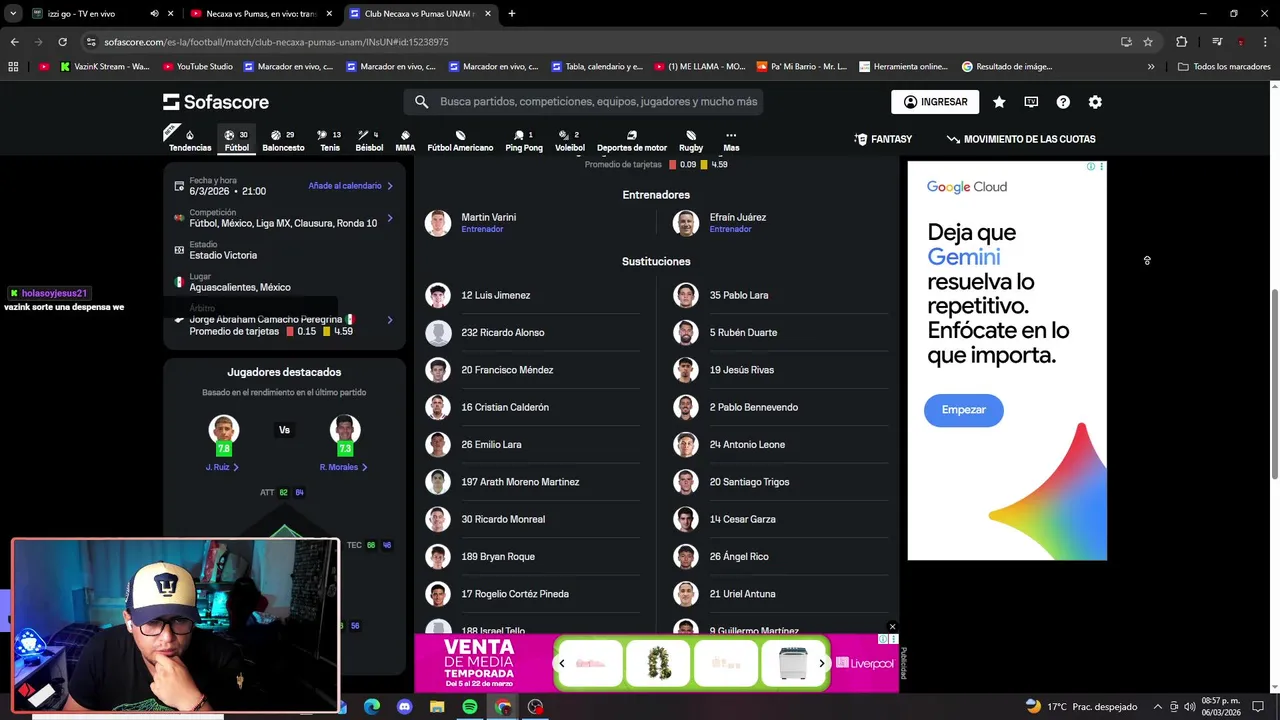Open favorites star icon in Sofascore header
Viewport: 1280px width, 720px height.
999,102
